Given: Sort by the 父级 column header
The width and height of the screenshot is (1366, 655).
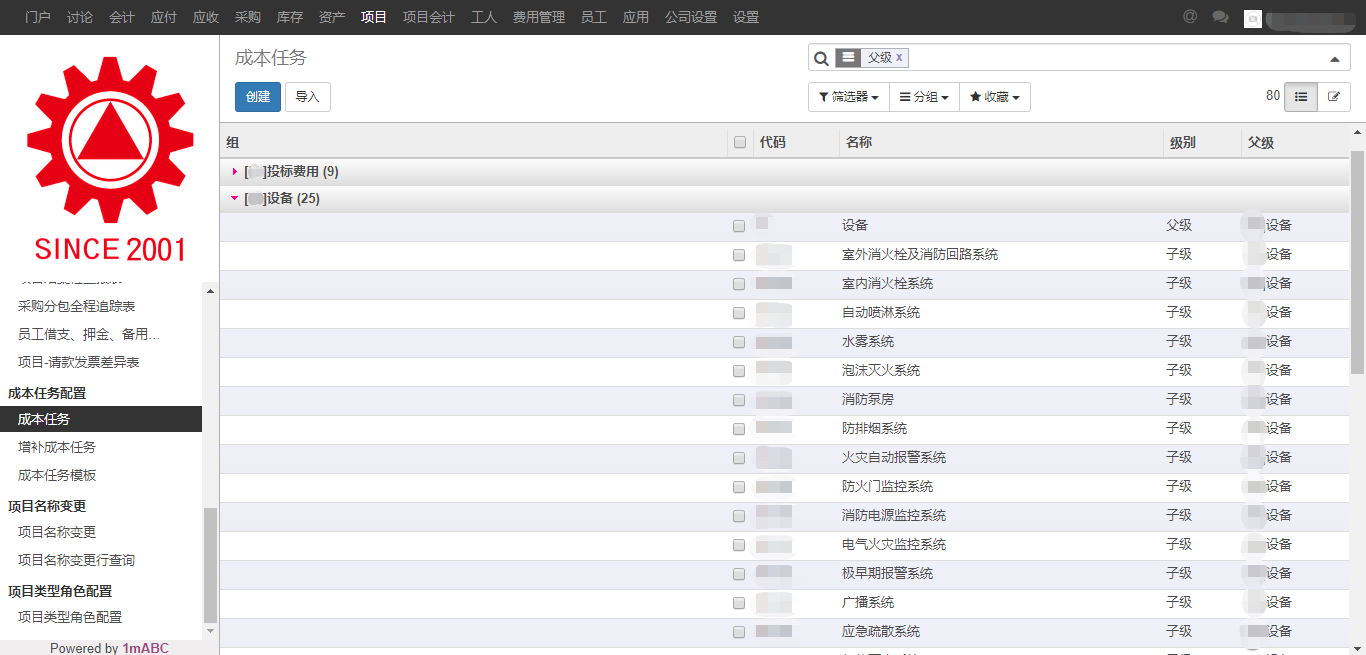Looking at the screenshot, I should pos(1261,143).
